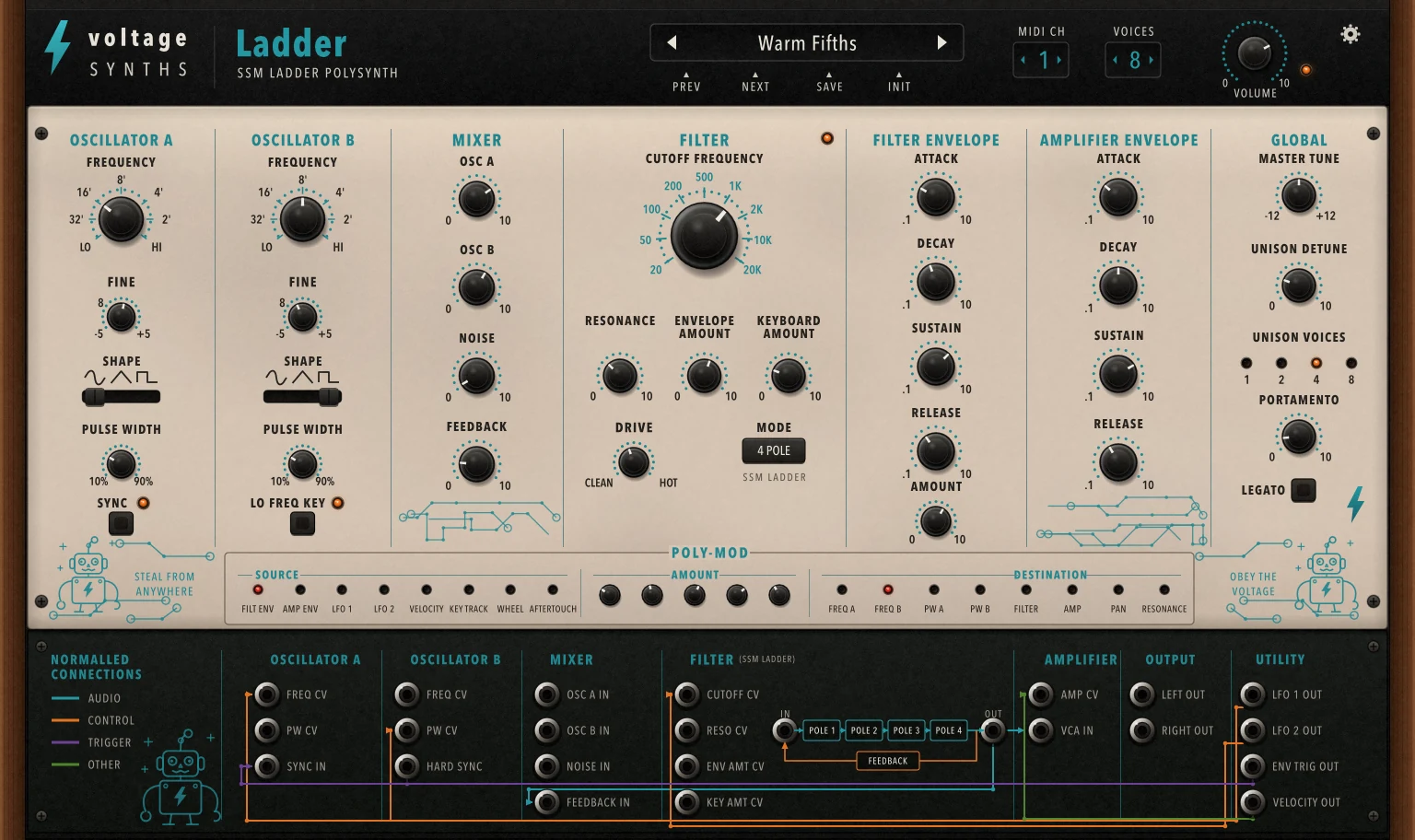Open the settings gear icon
This screenshot has height=840, width=1415.
pyautogui.click(x=1351, y=34)
